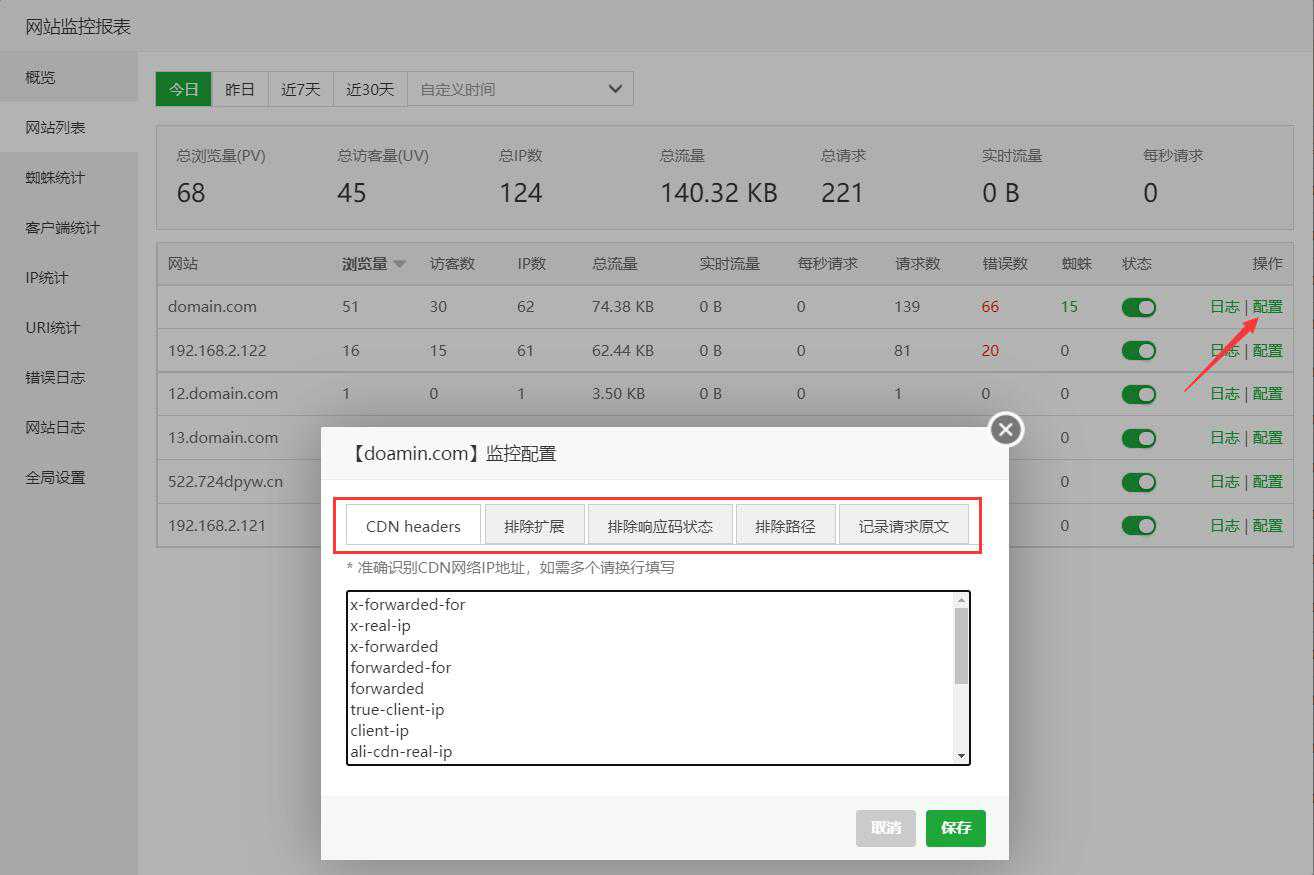Switch to the 排除路径 tab
1314x875 pixels.
(785, 525)
